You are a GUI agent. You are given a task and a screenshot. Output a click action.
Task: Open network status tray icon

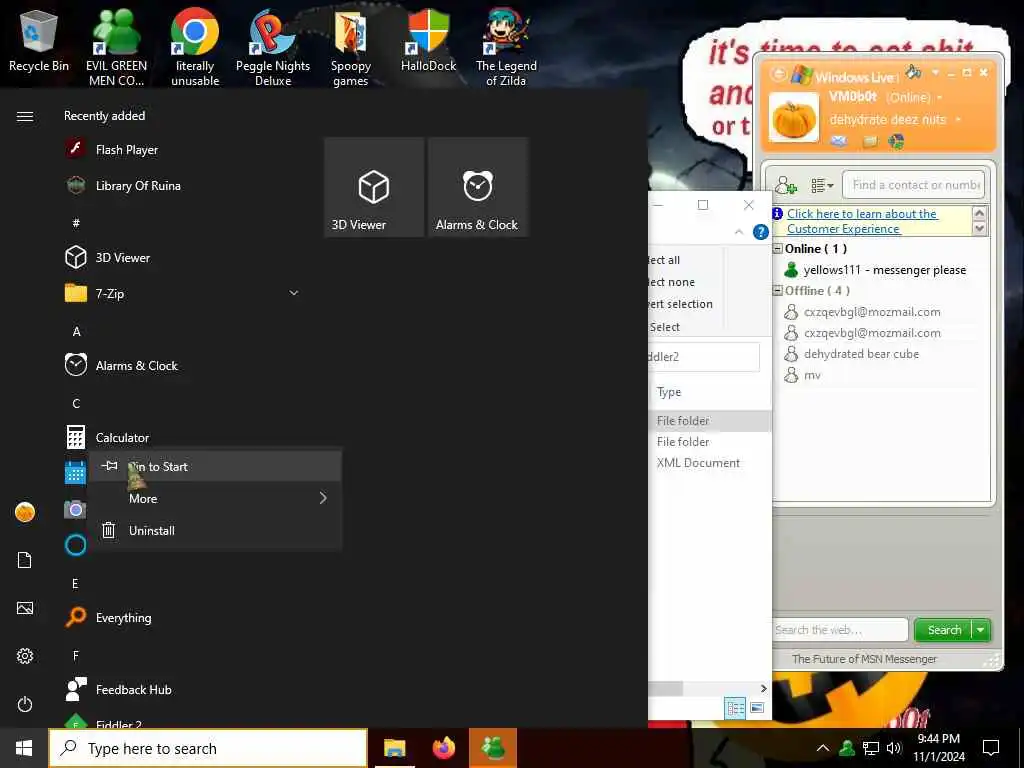pos(871,748)
